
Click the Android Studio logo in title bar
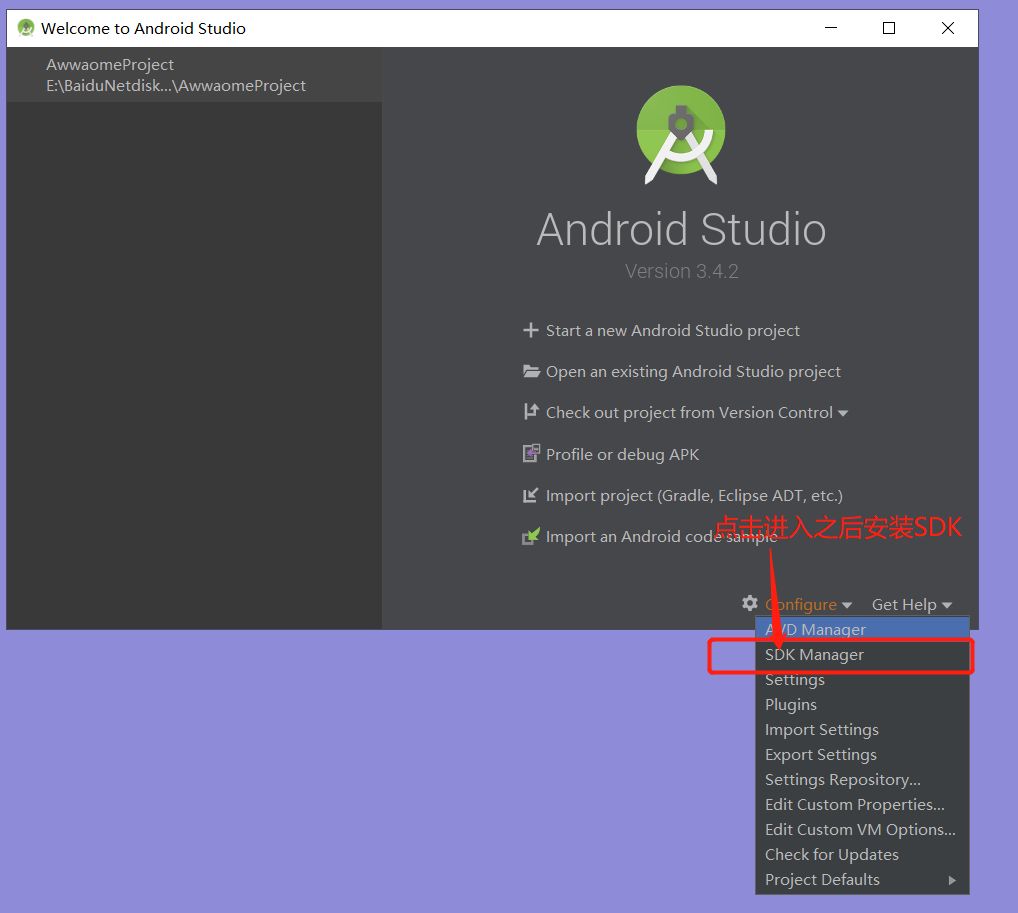[26, 28]
